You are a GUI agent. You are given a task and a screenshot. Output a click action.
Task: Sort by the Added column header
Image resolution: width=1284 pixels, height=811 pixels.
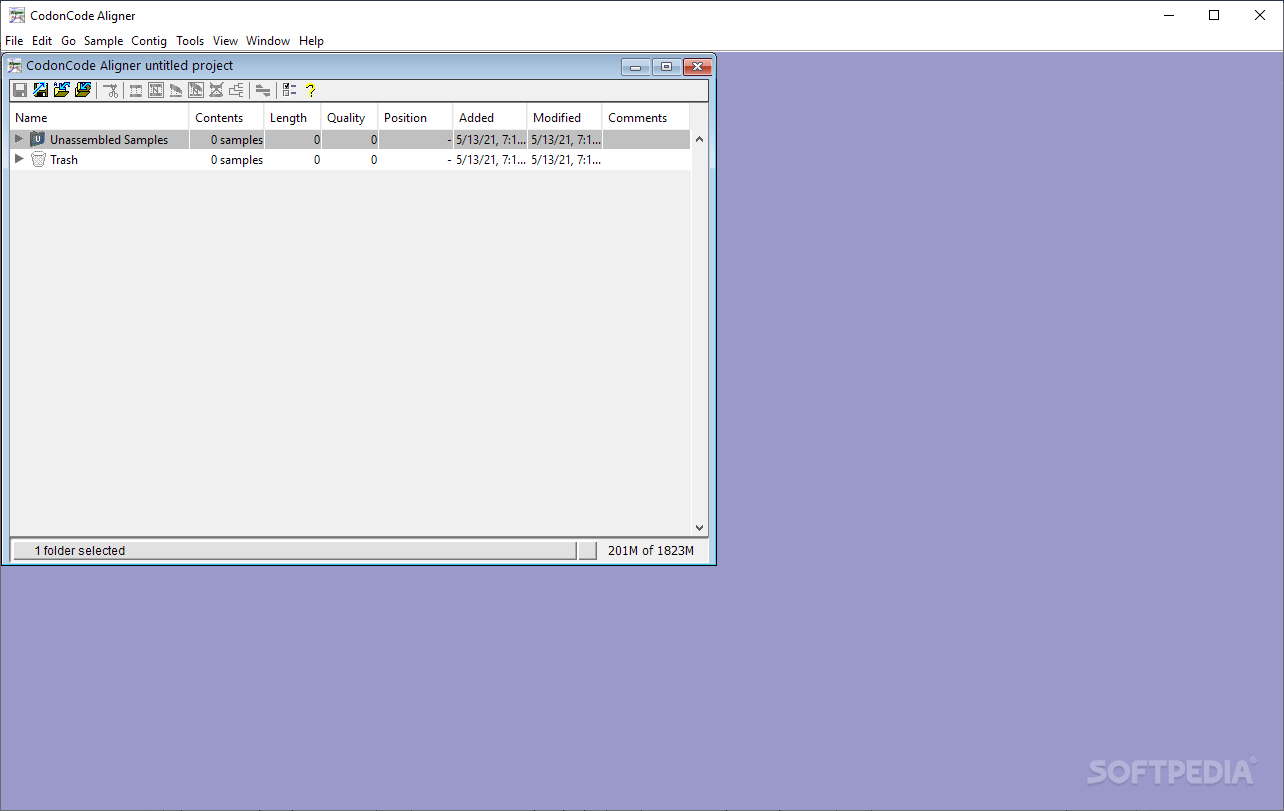pos(490,117)
